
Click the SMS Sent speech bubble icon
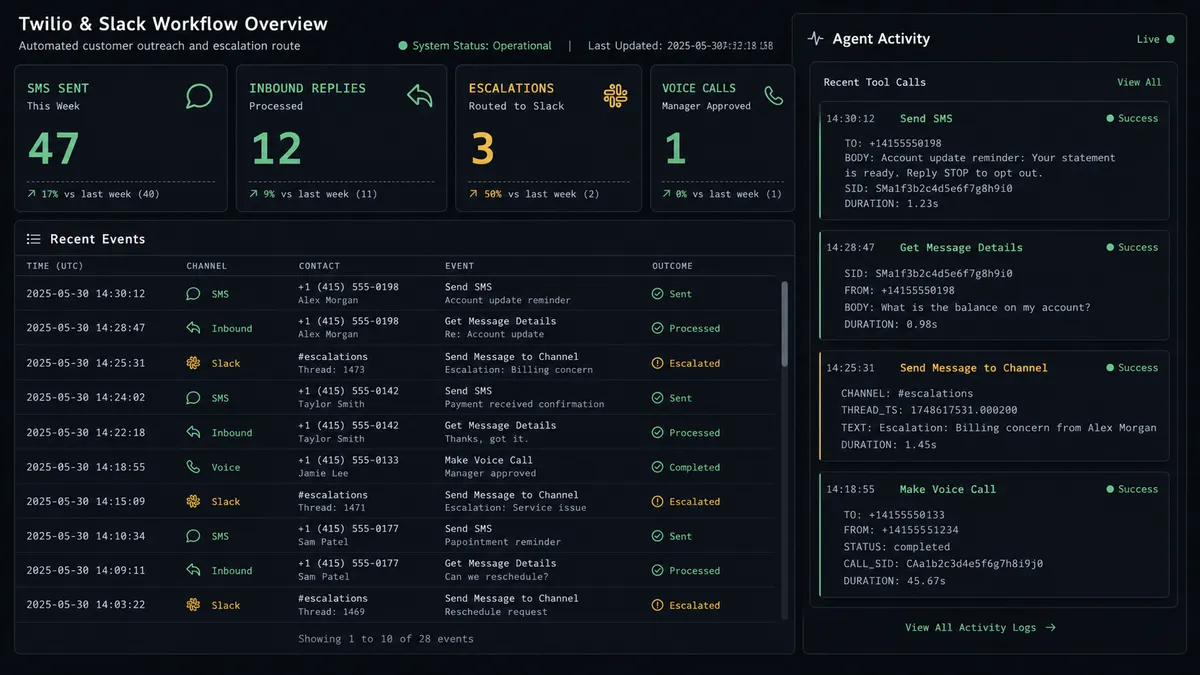point(199,96)
